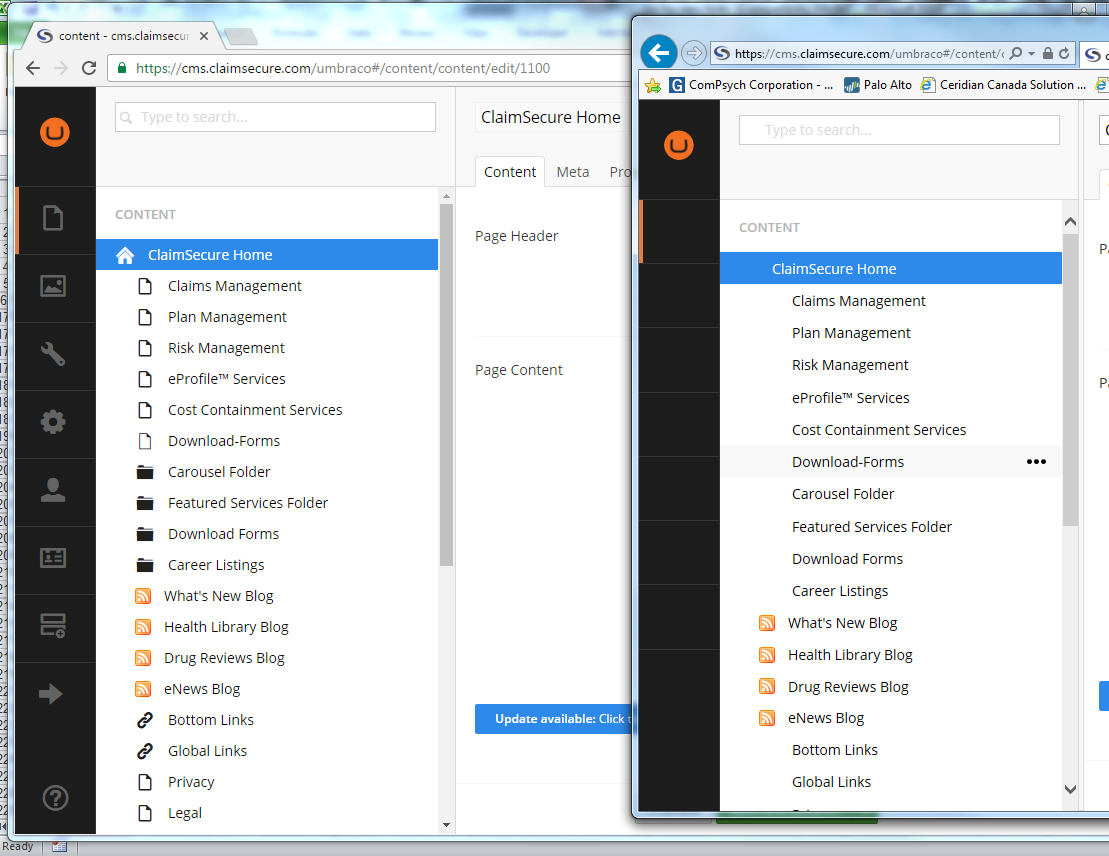Image resolution: width=1109 pixels, height=856 pixels.
Task: Click the folder icon beside Carousel Folder
Action: click(x=145, y=472)
